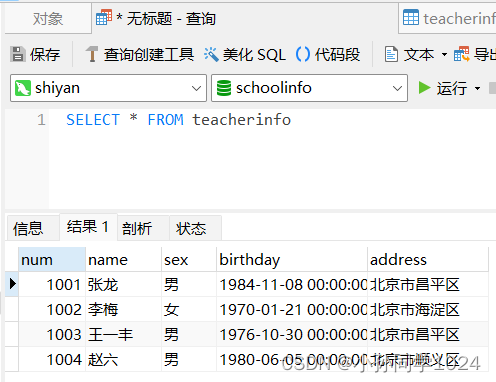Image resolution: width=496 pixels, height=382 pixels.
Task: Select name cell 张龙
Action: coord(124,285)
